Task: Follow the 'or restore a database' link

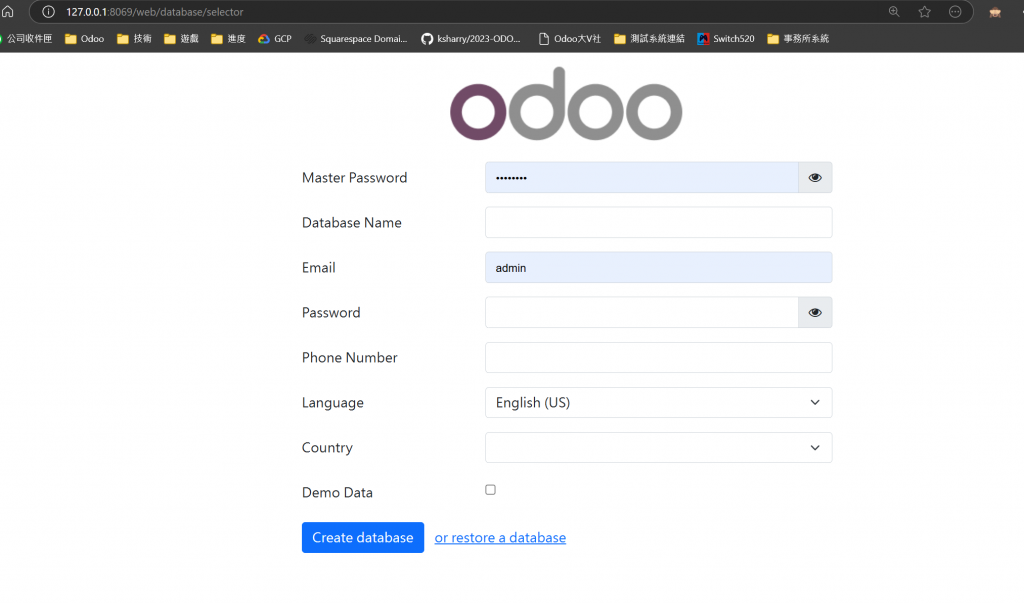Action: pyautogui.click(x=500, y=538)
